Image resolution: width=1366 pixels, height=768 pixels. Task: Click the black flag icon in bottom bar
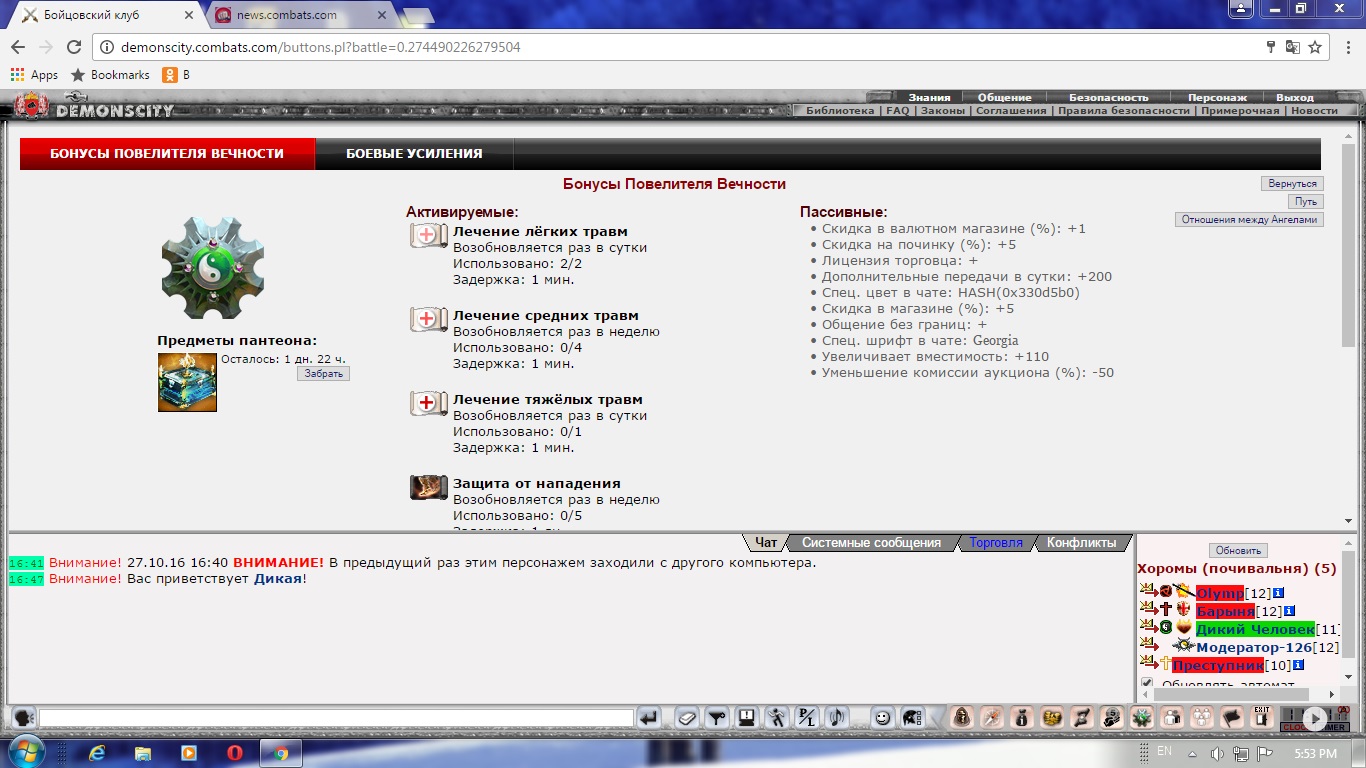(1231, 717)
